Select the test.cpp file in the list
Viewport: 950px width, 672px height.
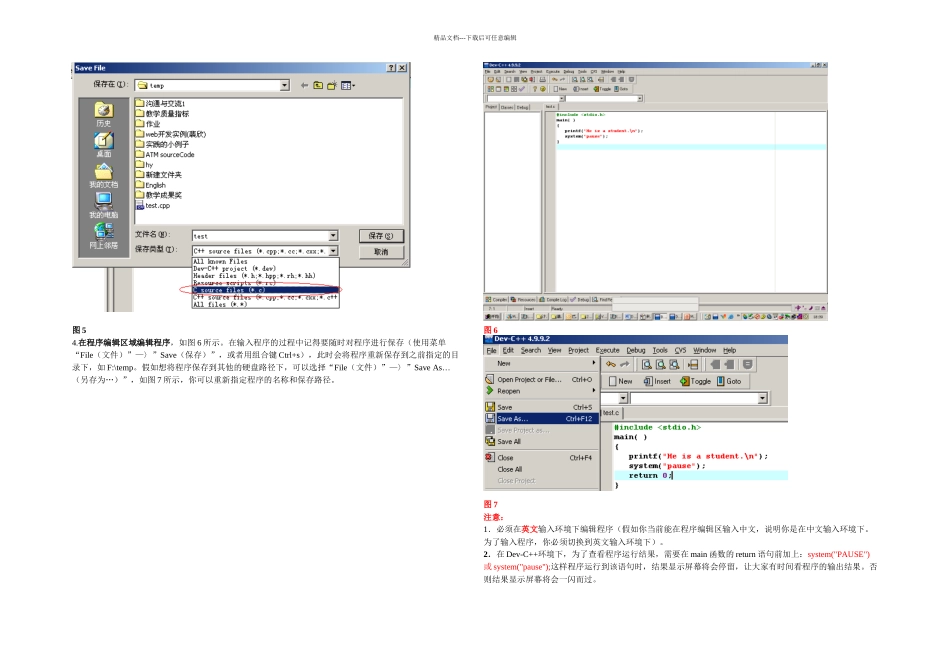tap(153, 205)
